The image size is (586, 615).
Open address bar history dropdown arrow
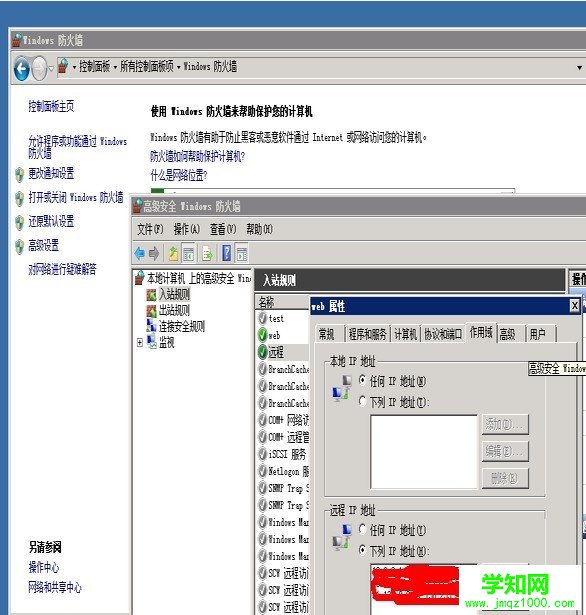coord(579,67)
